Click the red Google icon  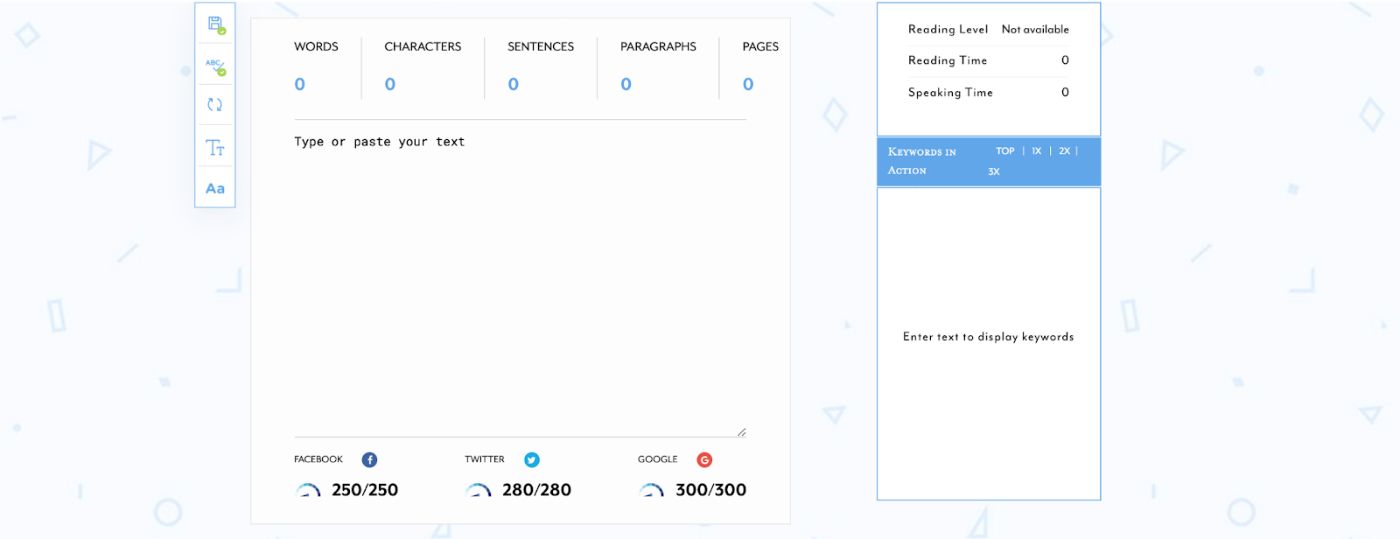(x=704, y=460)
